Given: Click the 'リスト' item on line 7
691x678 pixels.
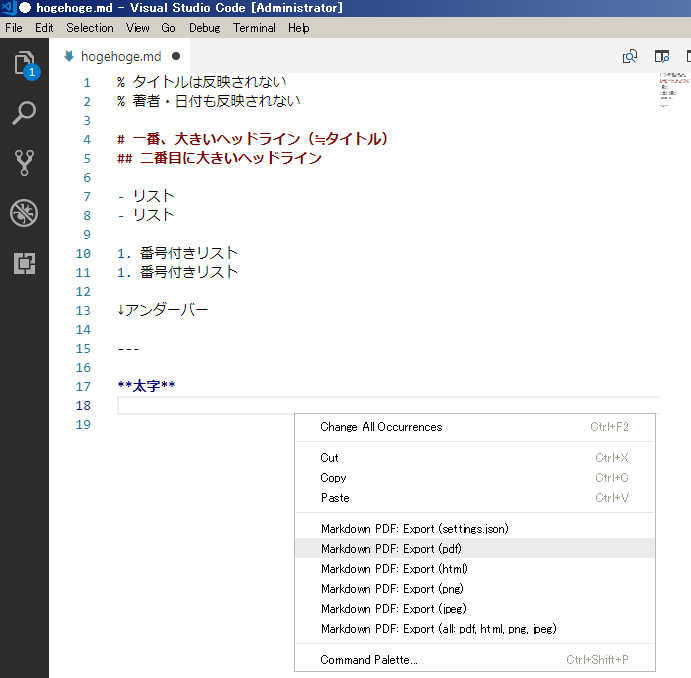Looking at the screenshot, I should (154, 196).
